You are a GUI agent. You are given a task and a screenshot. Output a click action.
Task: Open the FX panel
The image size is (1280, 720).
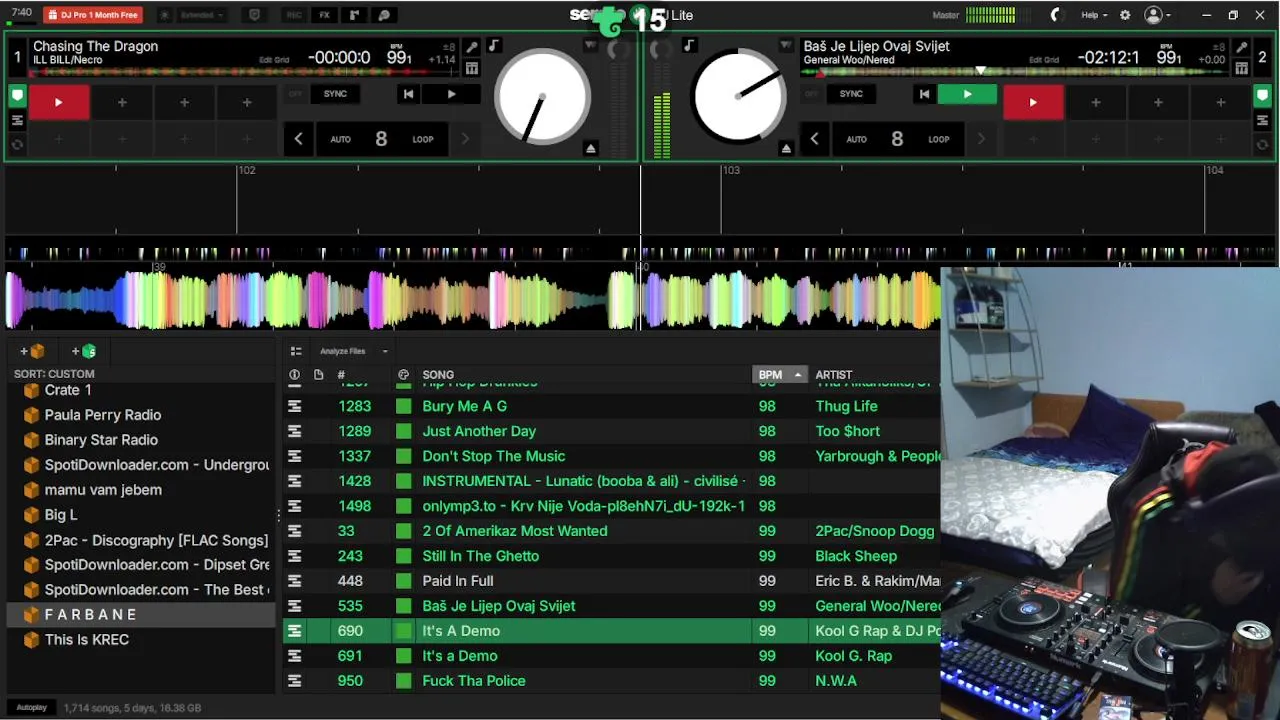pyautogui.click(x=324, y=15)
